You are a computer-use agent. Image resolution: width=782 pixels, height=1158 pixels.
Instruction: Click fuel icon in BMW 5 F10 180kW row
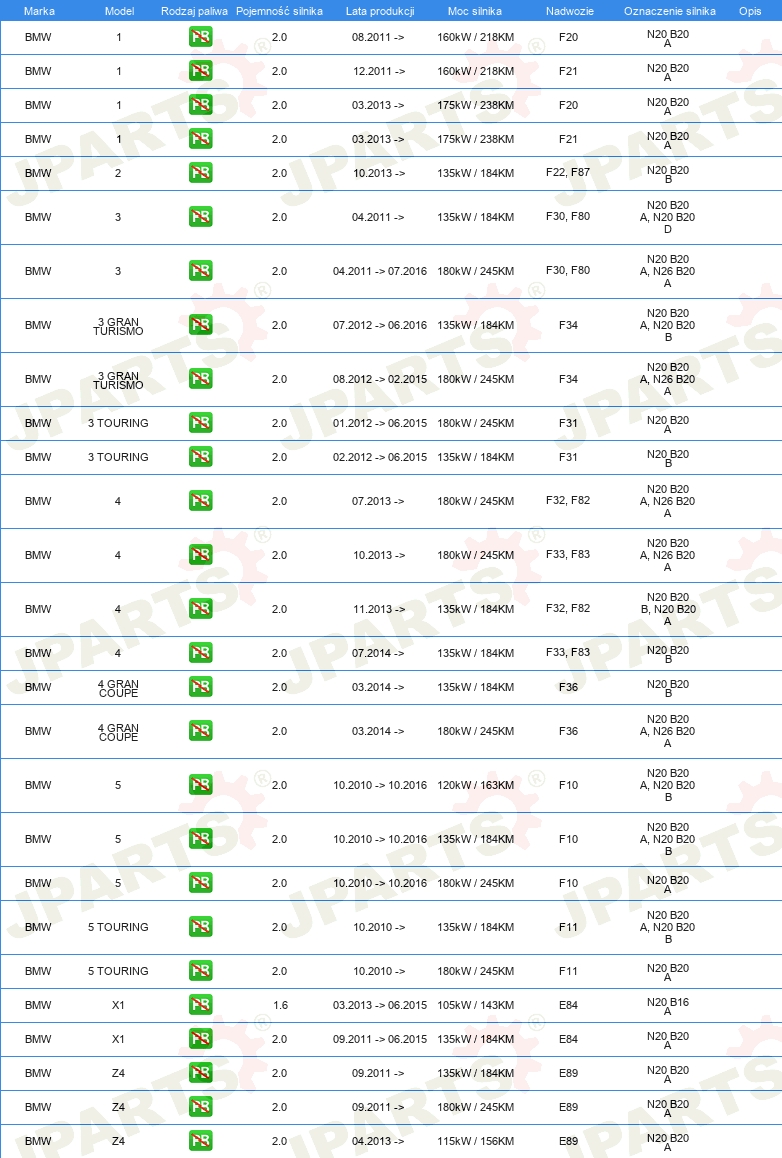[x=200, y=883]
